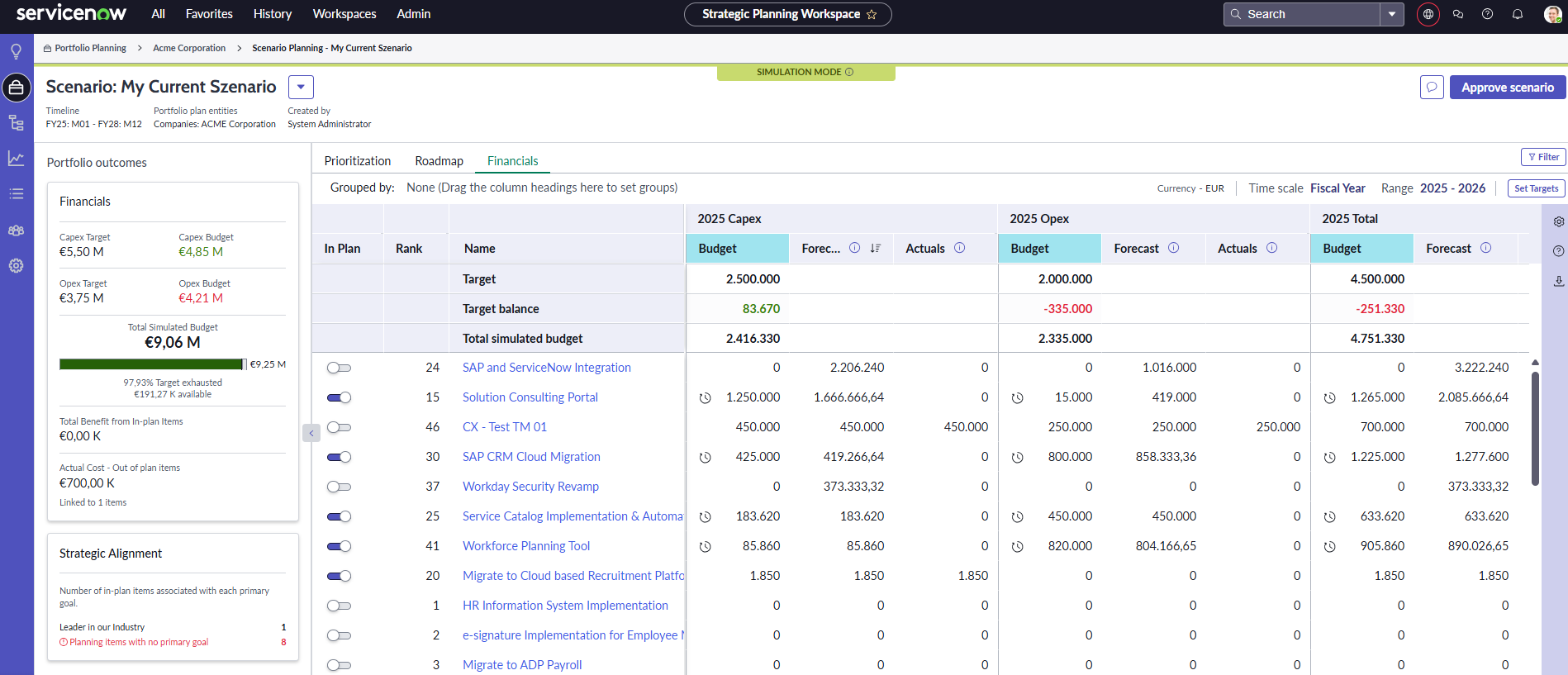This screenshot has width=1568, height=675.
Task: Toggle In Plan for SAP and ServiceNow Integration
Action: (x=339, y=368)
